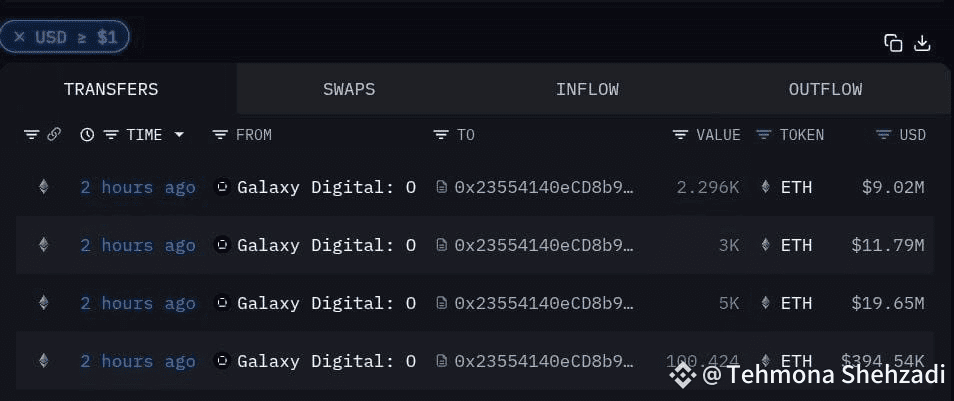Remove the USD ≥ $1 filter chip
Viewport: 954px width, 401px height.
(19, 37)
